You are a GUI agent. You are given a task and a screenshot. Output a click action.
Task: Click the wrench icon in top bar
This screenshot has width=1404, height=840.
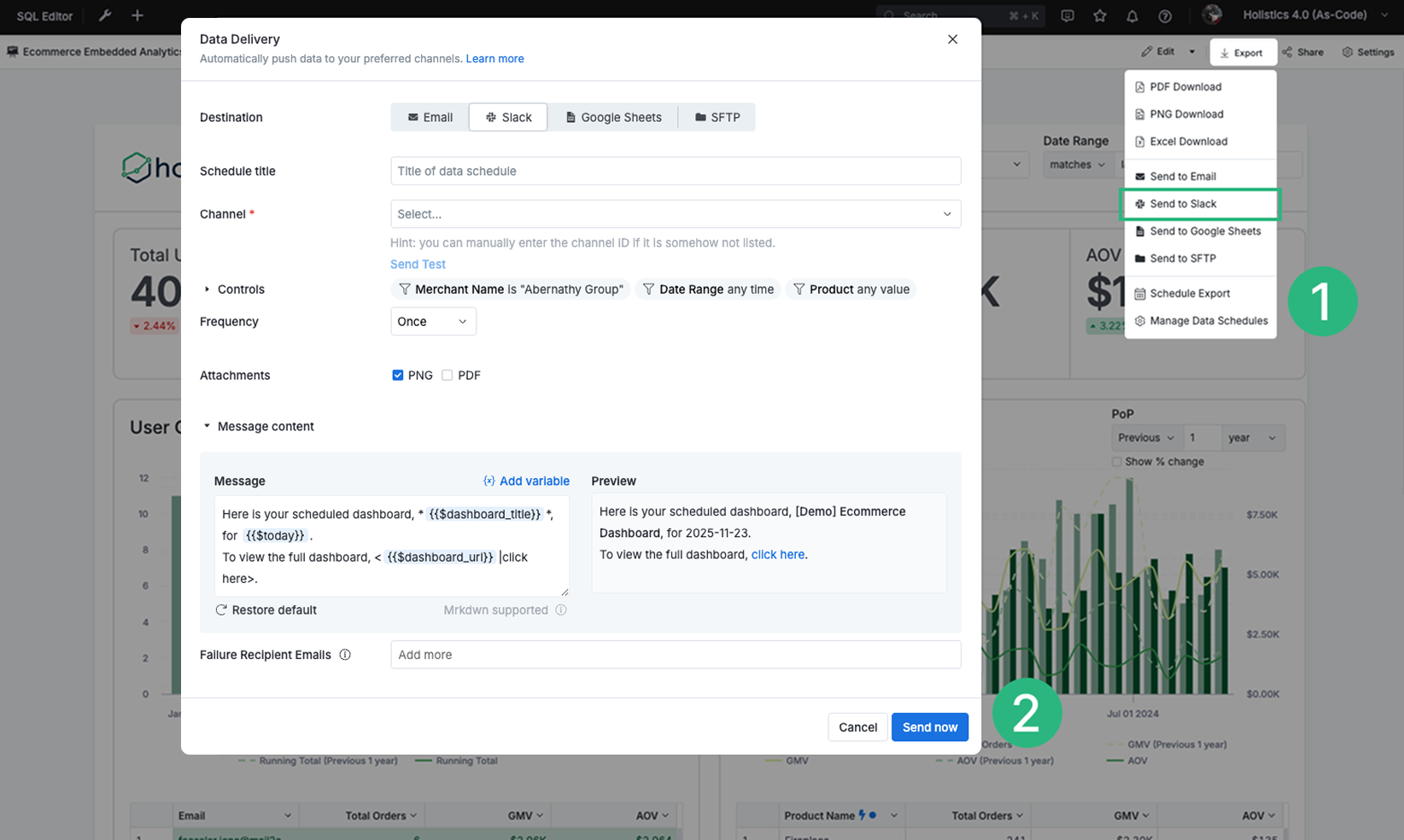pos(105,15)
